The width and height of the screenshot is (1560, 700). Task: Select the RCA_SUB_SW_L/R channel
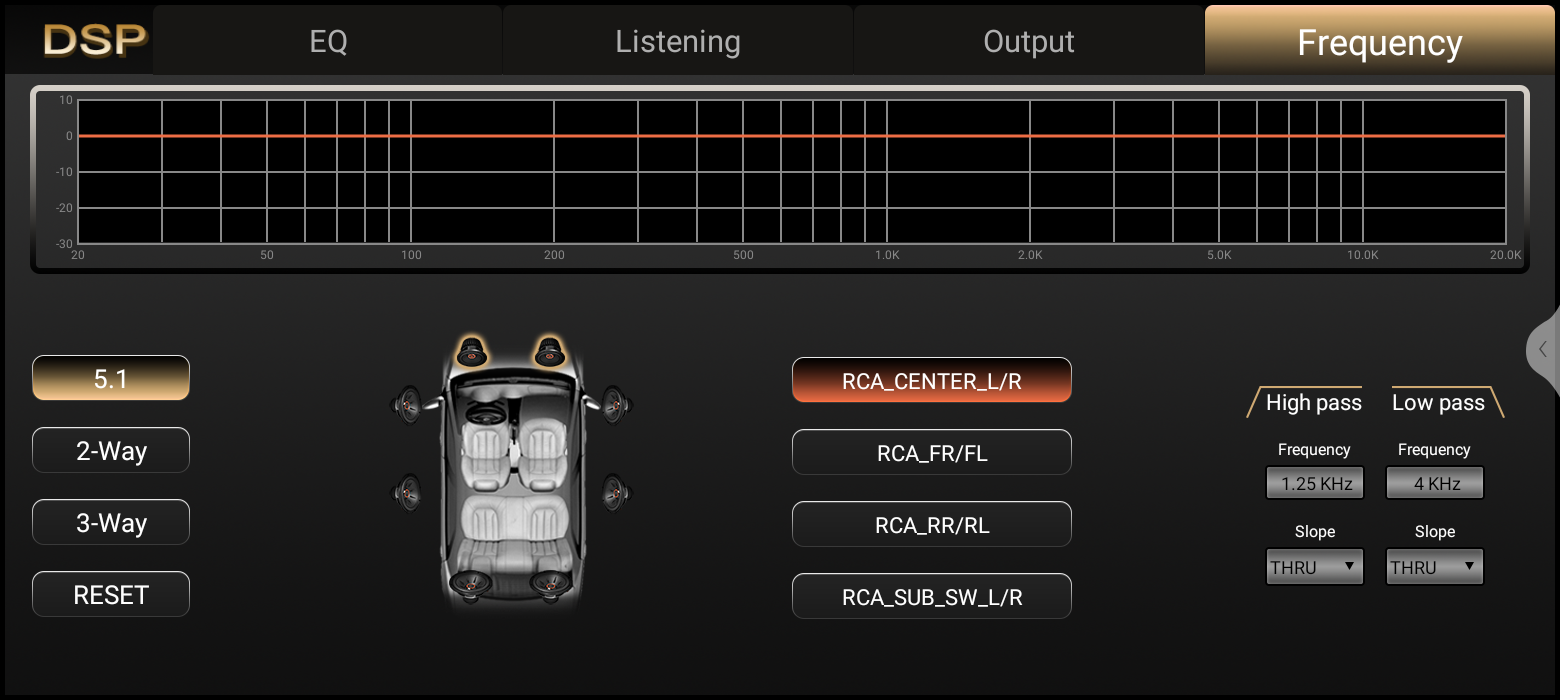(x=932, y=596)
